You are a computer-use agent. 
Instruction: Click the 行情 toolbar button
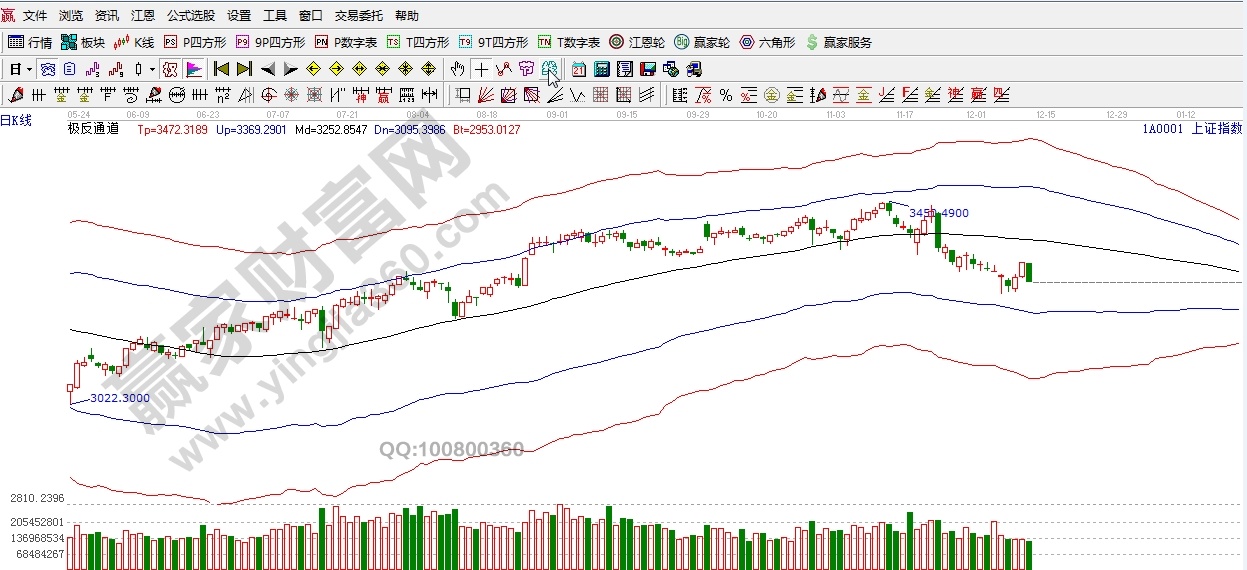(31, 42)
